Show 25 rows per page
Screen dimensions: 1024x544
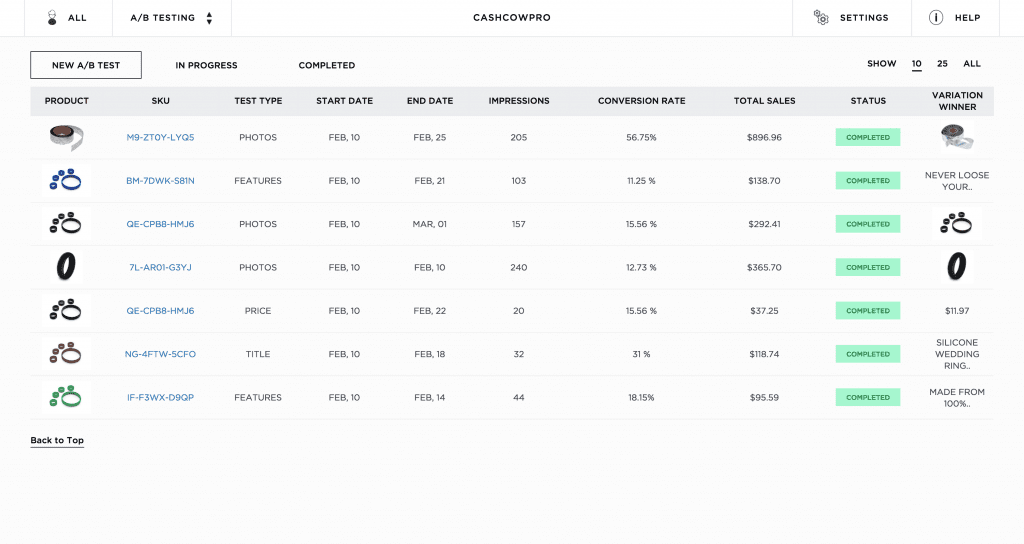(x=942, y=64)
